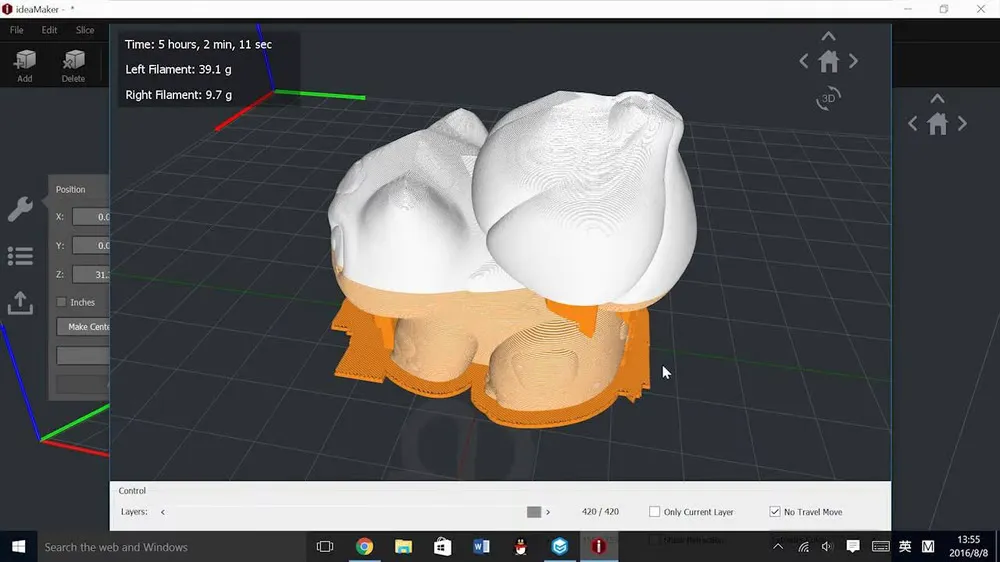Image resolution: width=1000 pixels, height=562 pixels.
Task: Select the wrench settings icon in sidebar
Action: coord(20,209)
